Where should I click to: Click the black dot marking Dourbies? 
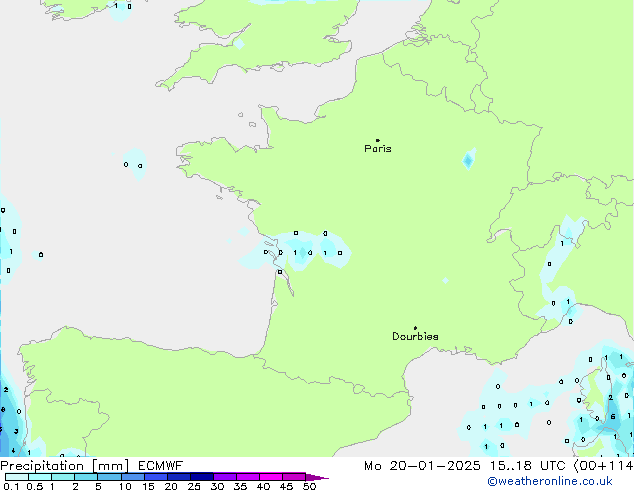(x=415, y=328)
